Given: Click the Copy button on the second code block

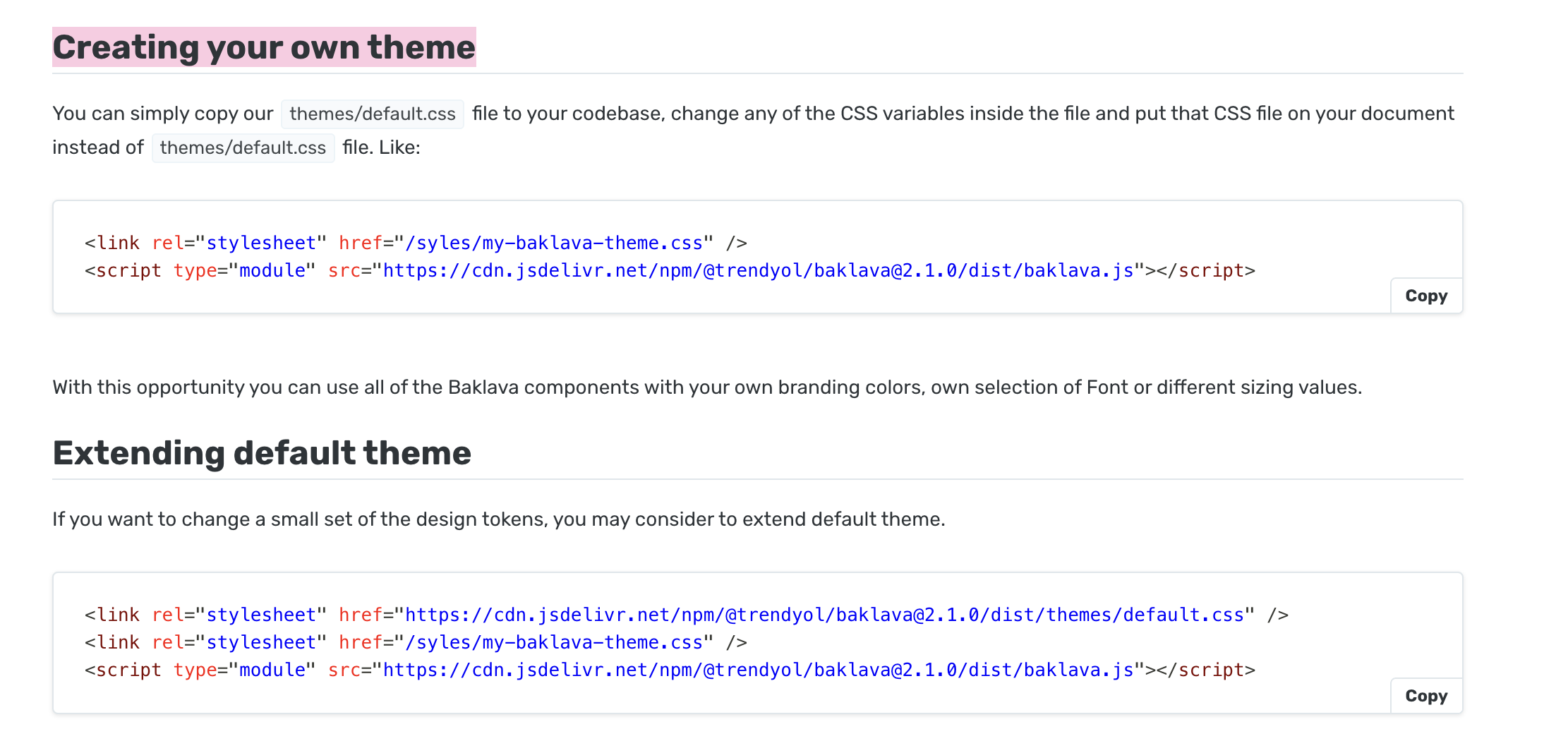Looking at the screenshot, I should [x=1425, y=695].
